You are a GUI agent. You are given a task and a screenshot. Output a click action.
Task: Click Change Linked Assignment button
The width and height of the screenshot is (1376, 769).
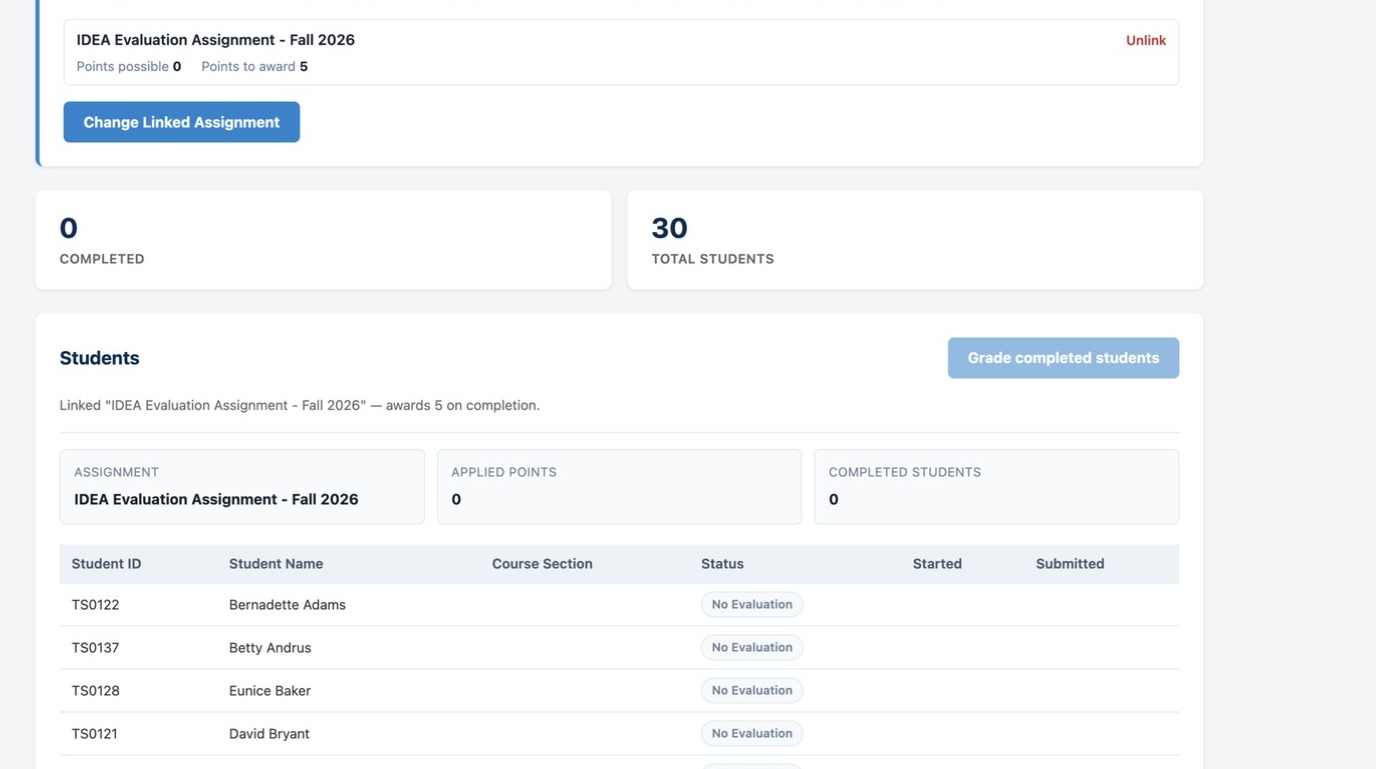pos(181,122)
